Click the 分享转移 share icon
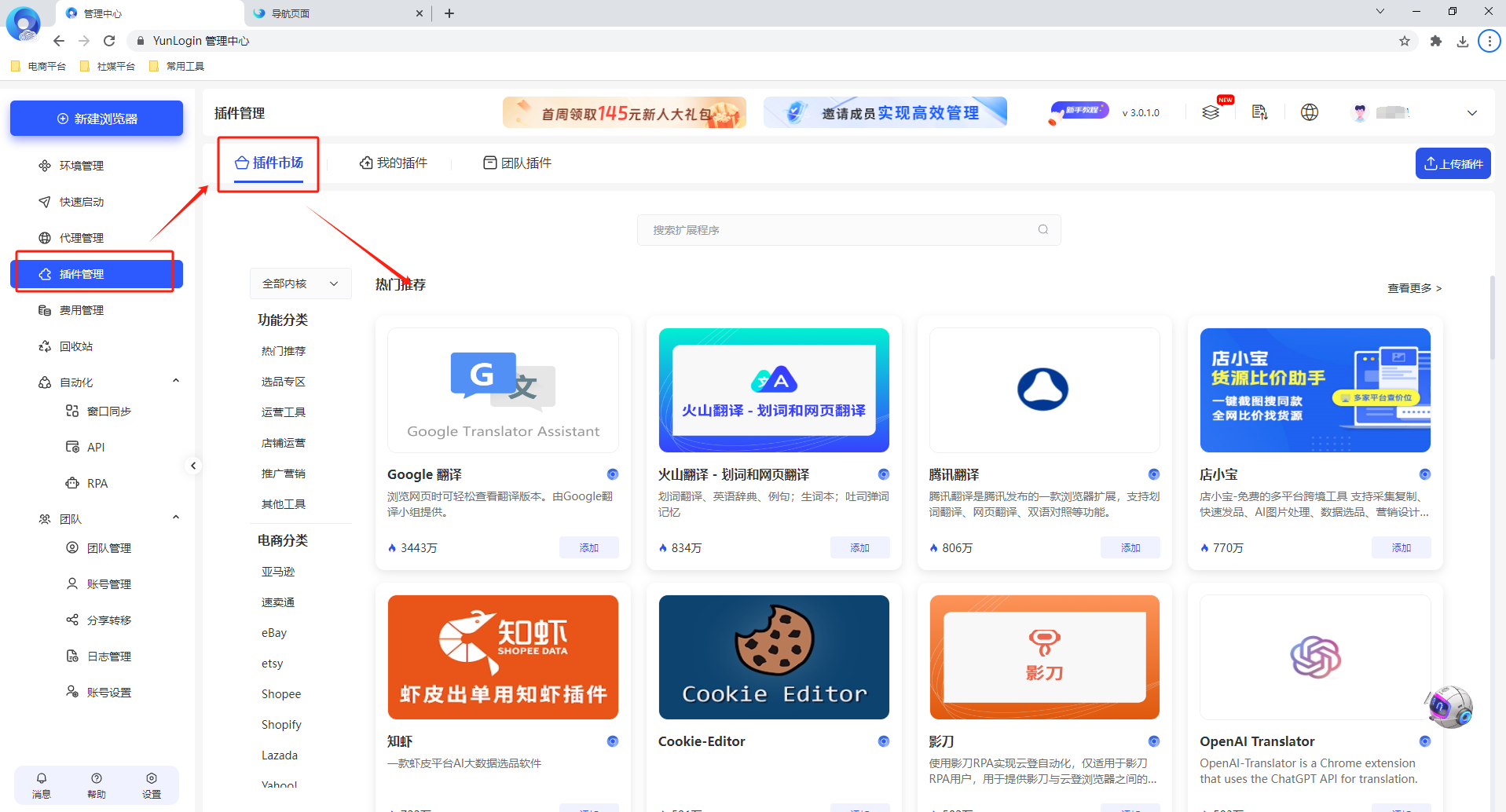Screen dimensions: 1506x812 pyautogui.click(x=72, y=620)
